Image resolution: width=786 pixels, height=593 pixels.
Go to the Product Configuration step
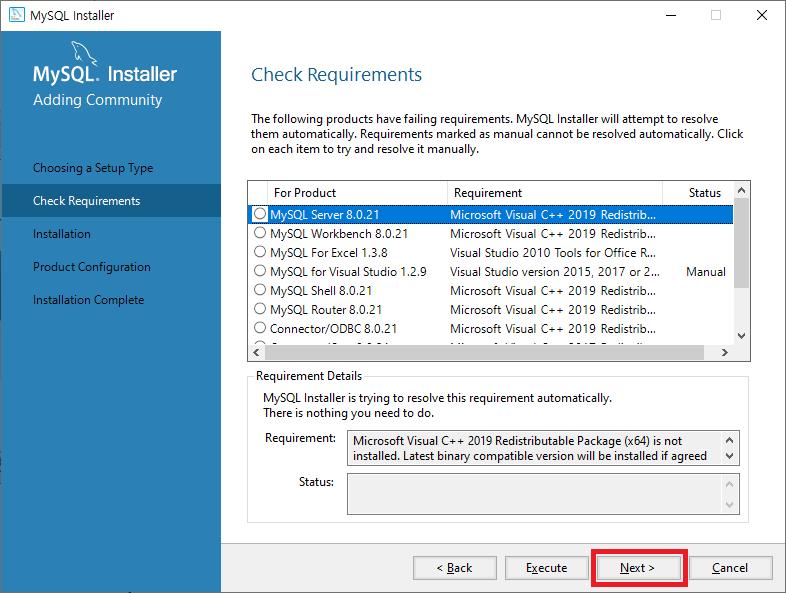click(x=92, y=267)
